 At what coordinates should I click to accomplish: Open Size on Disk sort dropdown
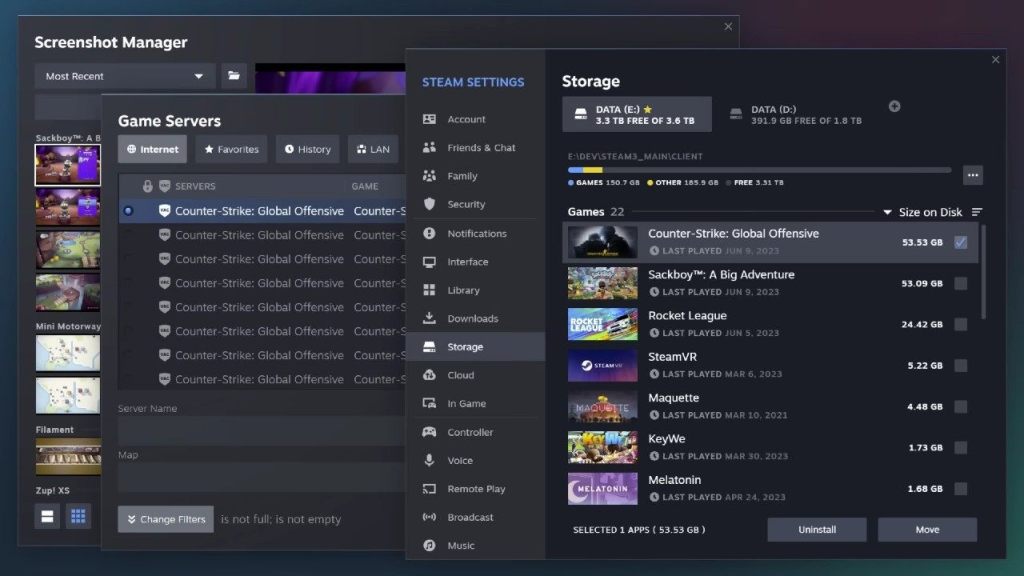tap(923, 212)
